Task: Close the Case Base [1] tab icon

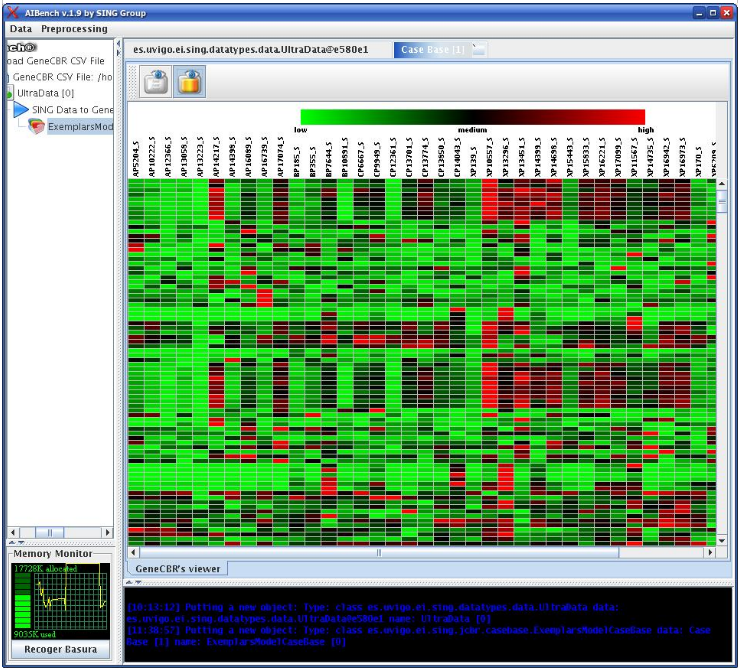Action: point(479,49)
